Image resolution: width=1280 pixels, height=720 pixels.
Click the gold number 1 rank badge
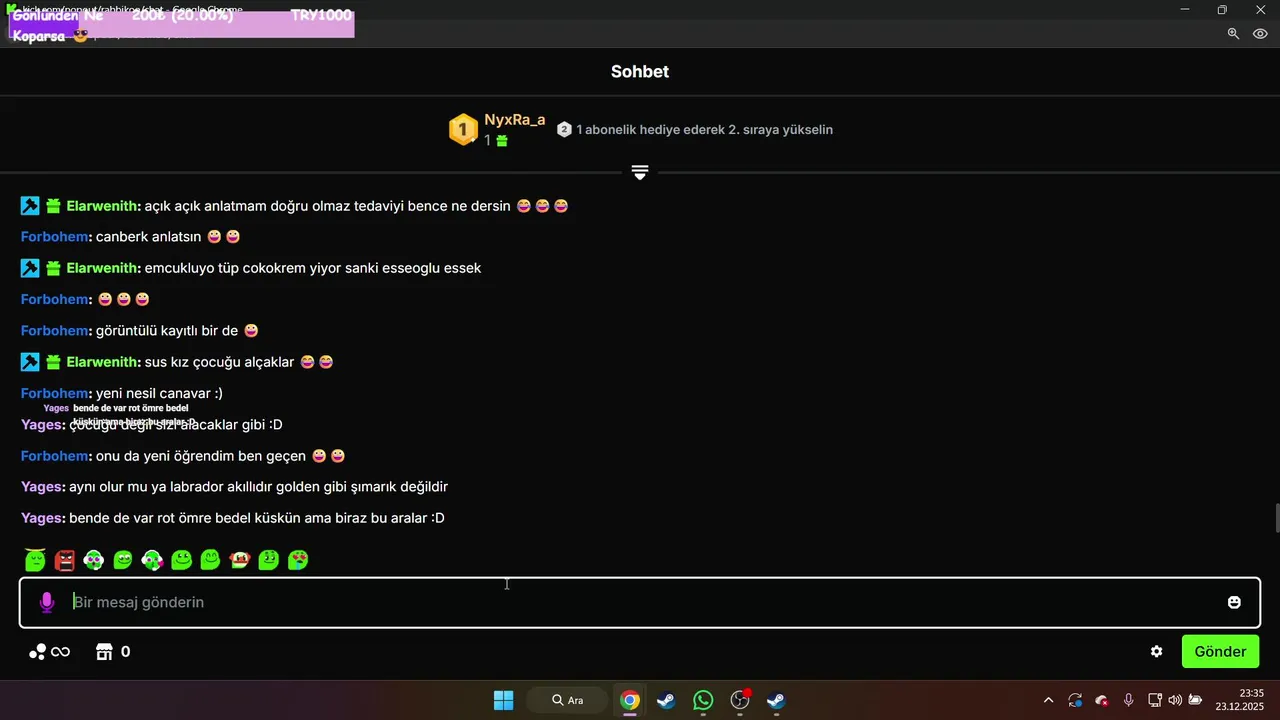pos(463,129)
